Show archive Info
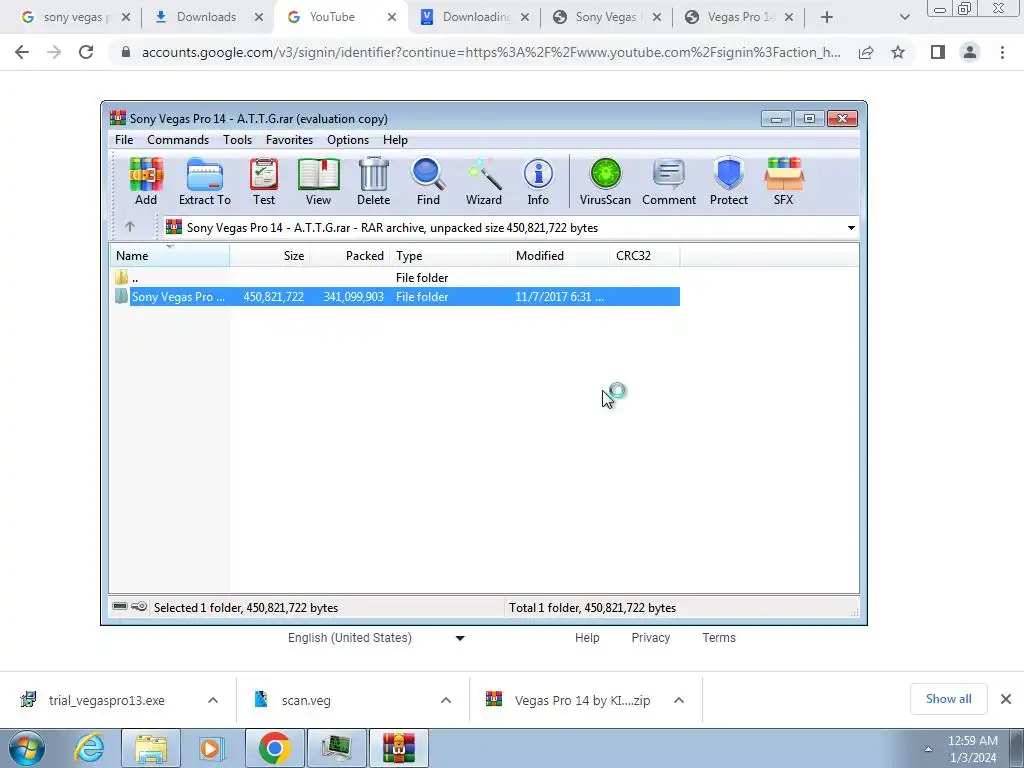 (538, 182)
